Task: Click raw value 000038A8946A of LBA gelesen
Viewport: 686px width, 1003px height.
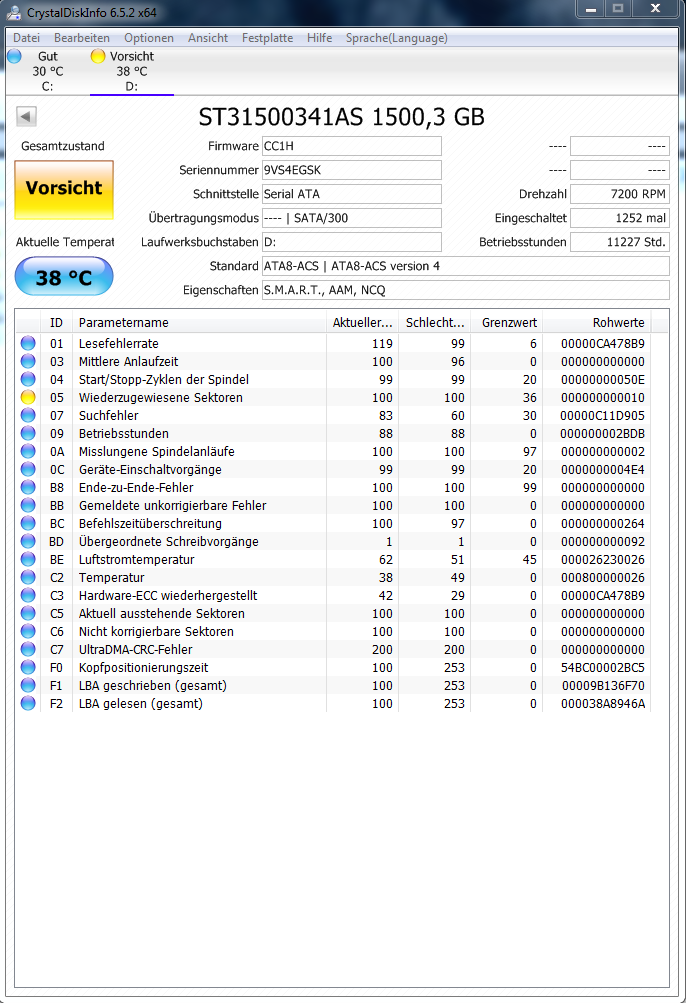Action: [603, 703]
